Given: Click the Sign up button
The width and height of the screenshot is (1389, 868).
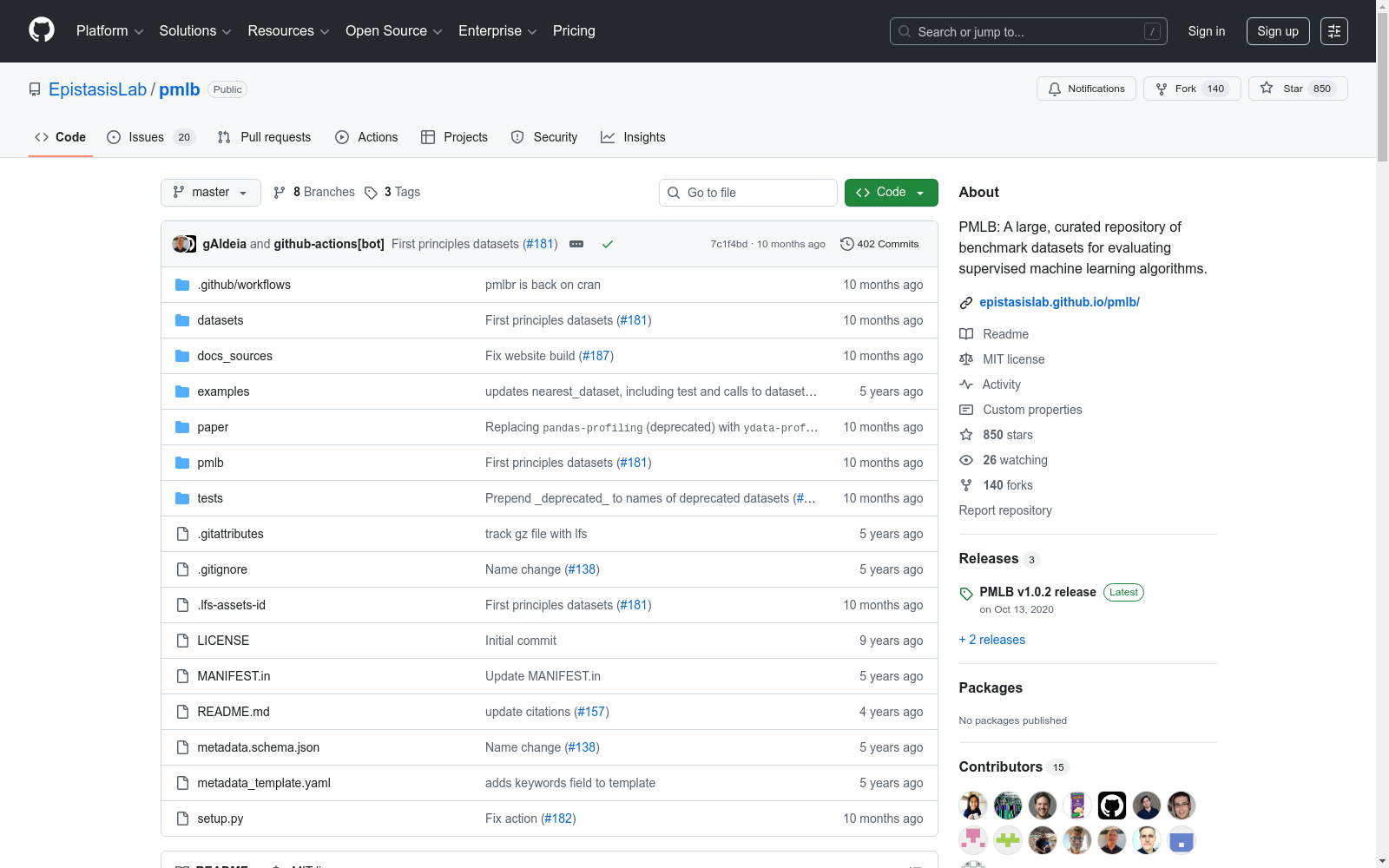Looking at the screenshot, I should (x=1278, y=31).
